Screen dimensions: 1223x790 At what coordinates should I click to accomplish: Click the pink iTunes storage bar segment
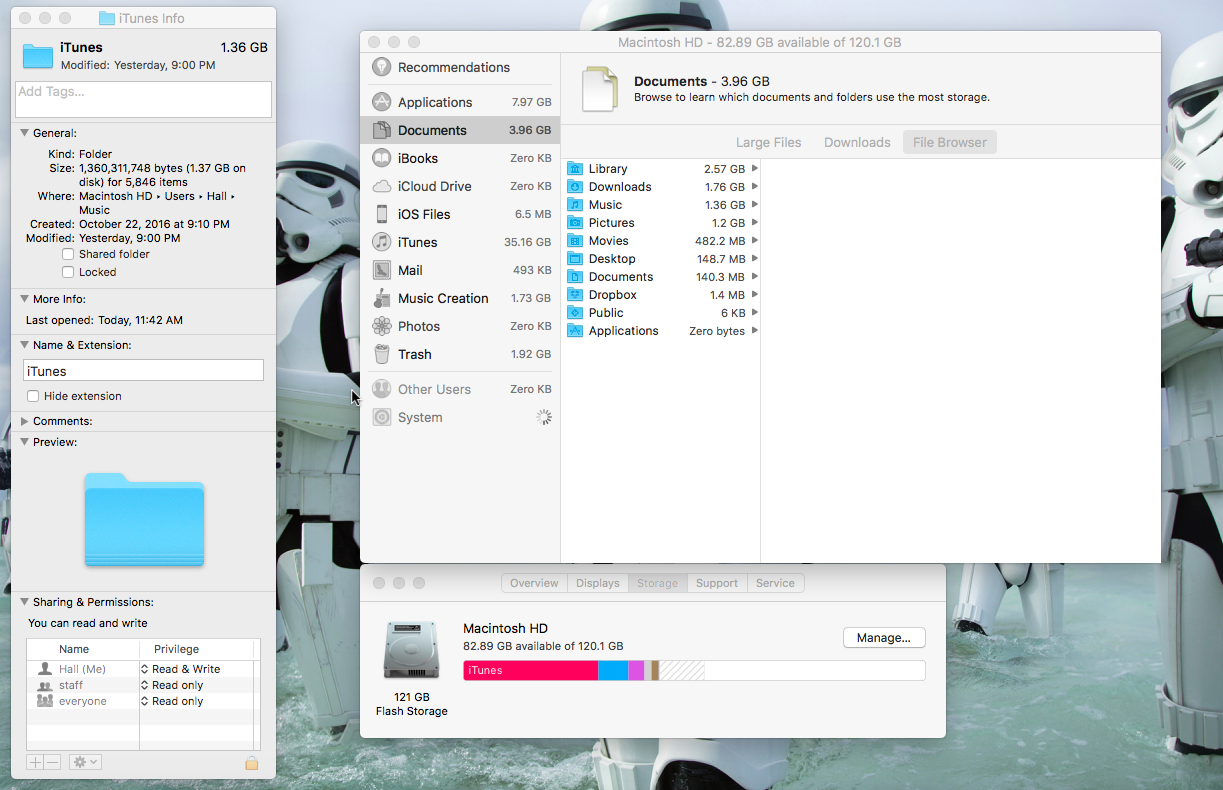point(531,670)
